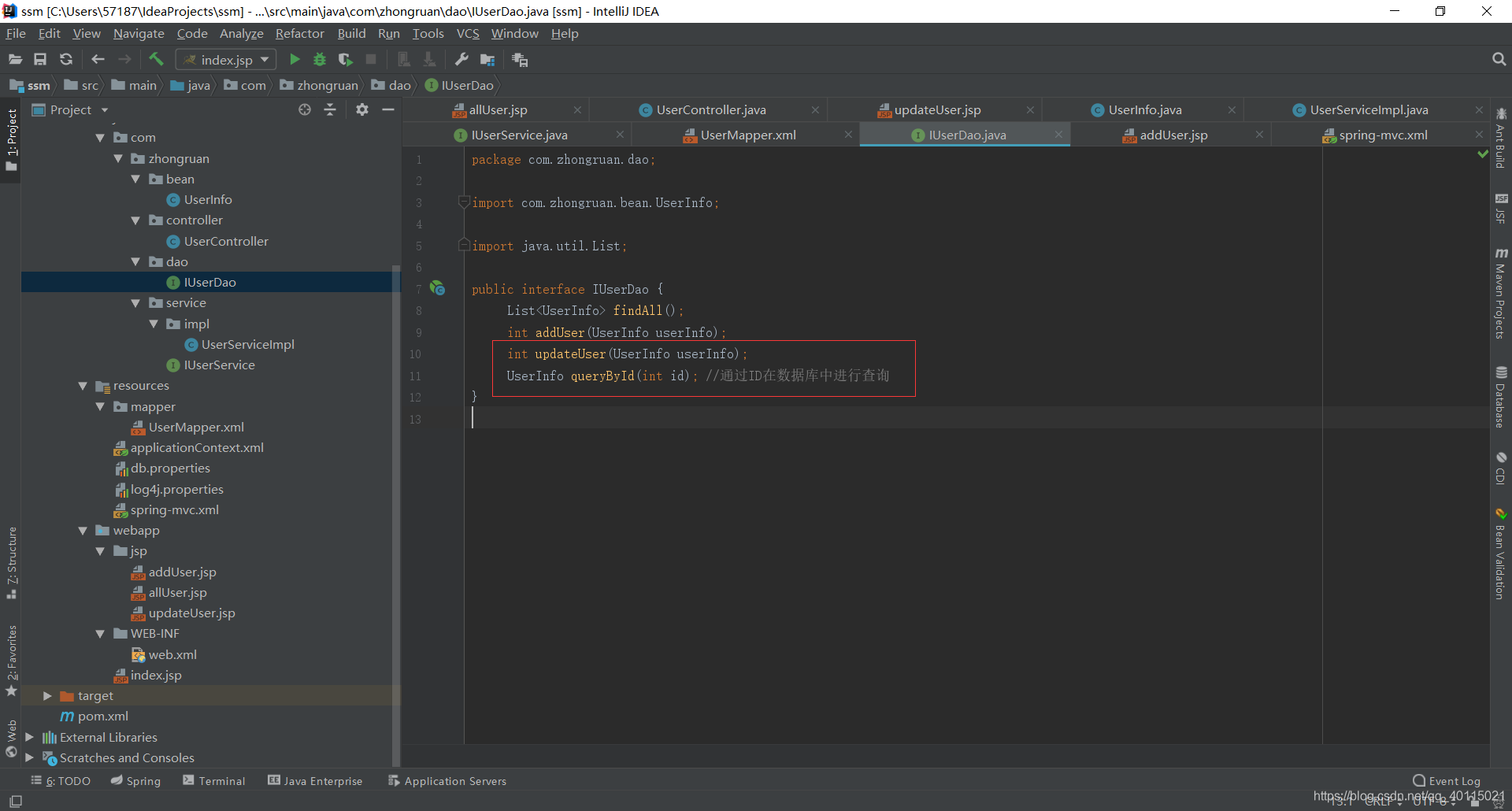The image size is (1512, 811).
Task: Open the Java Enterprise tool window
Action: pyautogui.click(x=315, y=781)
